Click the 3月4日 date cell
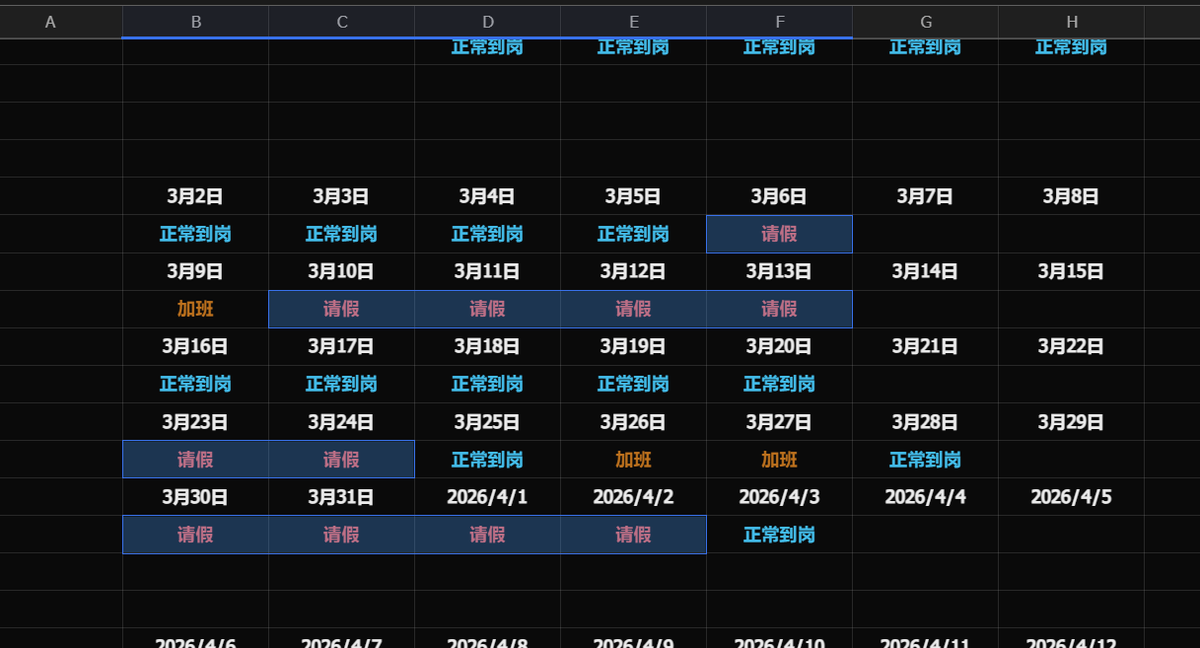Viewport: 1200px width, 648px height. (x=488, y=196)
